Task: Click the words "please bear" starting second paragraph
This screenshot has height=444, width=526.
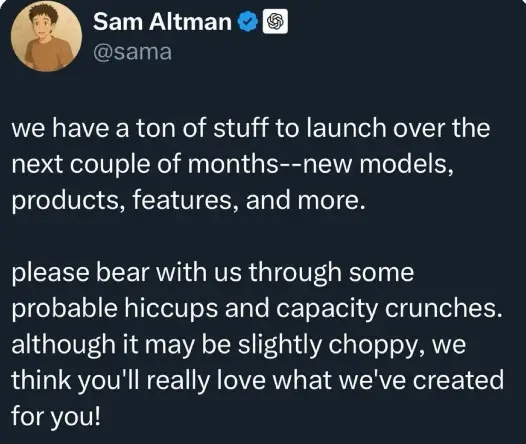Action: tap(80, 273)
